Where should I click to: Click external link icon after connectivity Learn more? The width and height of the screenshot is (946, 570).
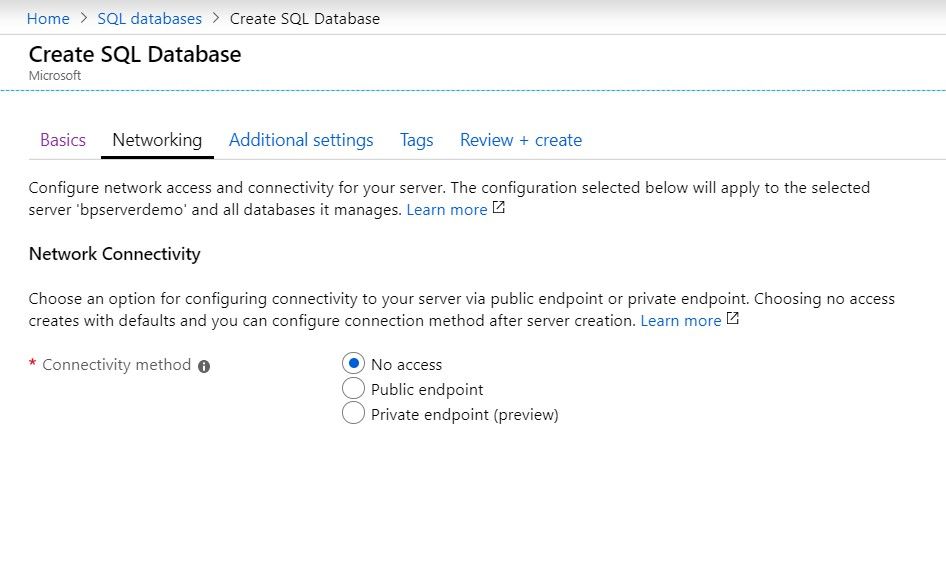tap(733, 320)
